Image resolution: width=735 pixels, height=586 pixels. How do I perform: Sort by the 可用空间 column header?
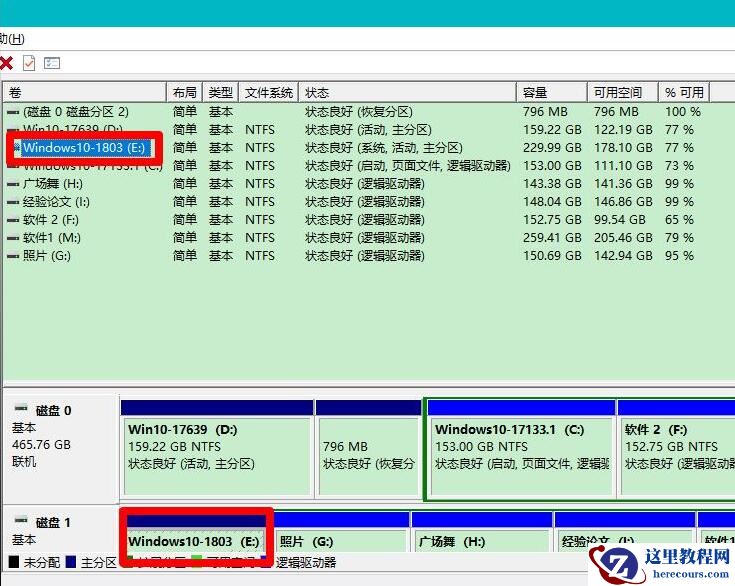tap(623, 92)
